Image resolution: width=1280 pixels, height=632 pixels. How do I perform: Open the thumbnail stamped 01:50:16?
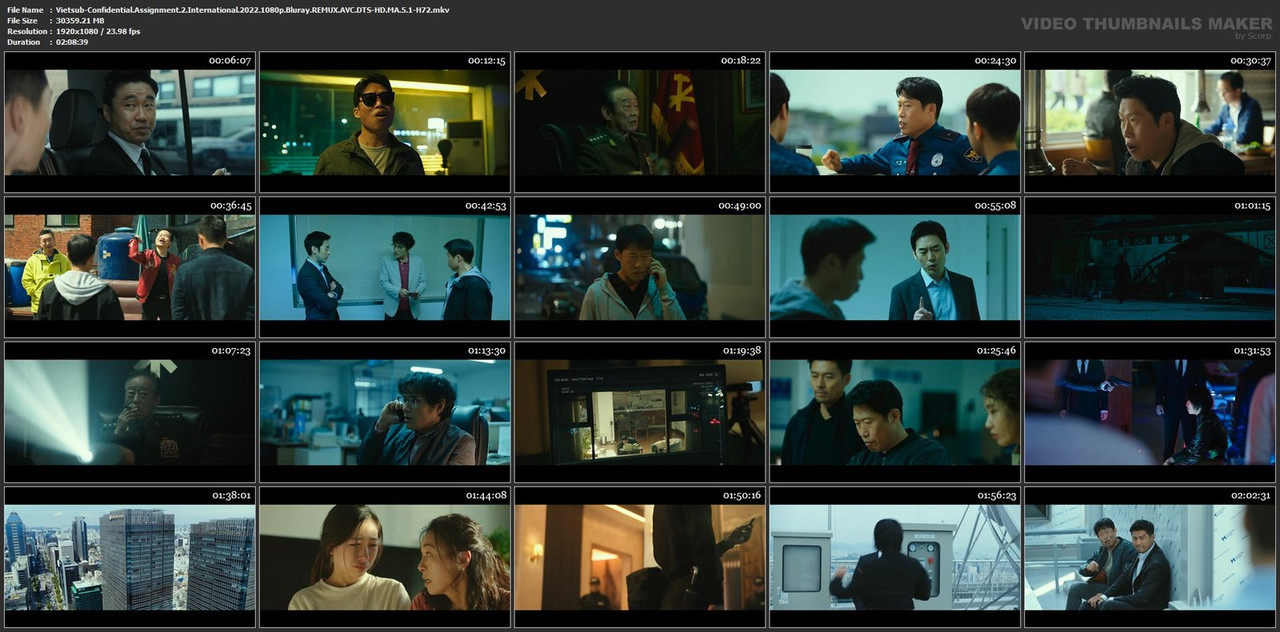(x=640, y=557)
